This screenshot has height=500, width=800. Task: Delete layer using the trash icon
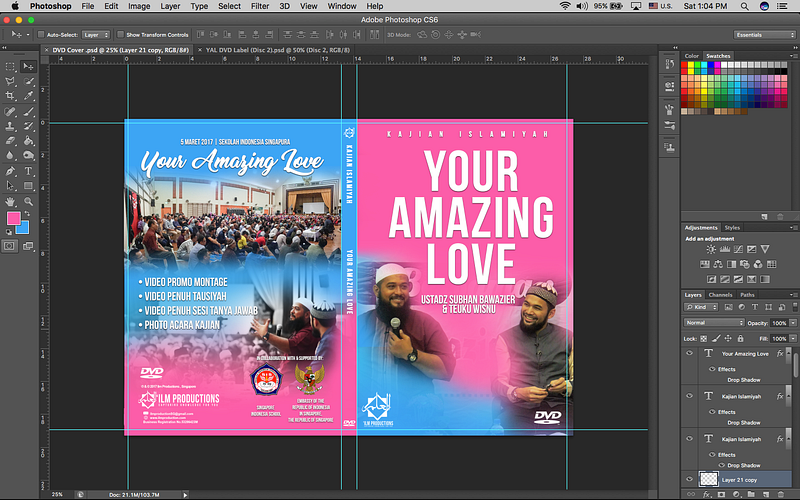point(781,494)
